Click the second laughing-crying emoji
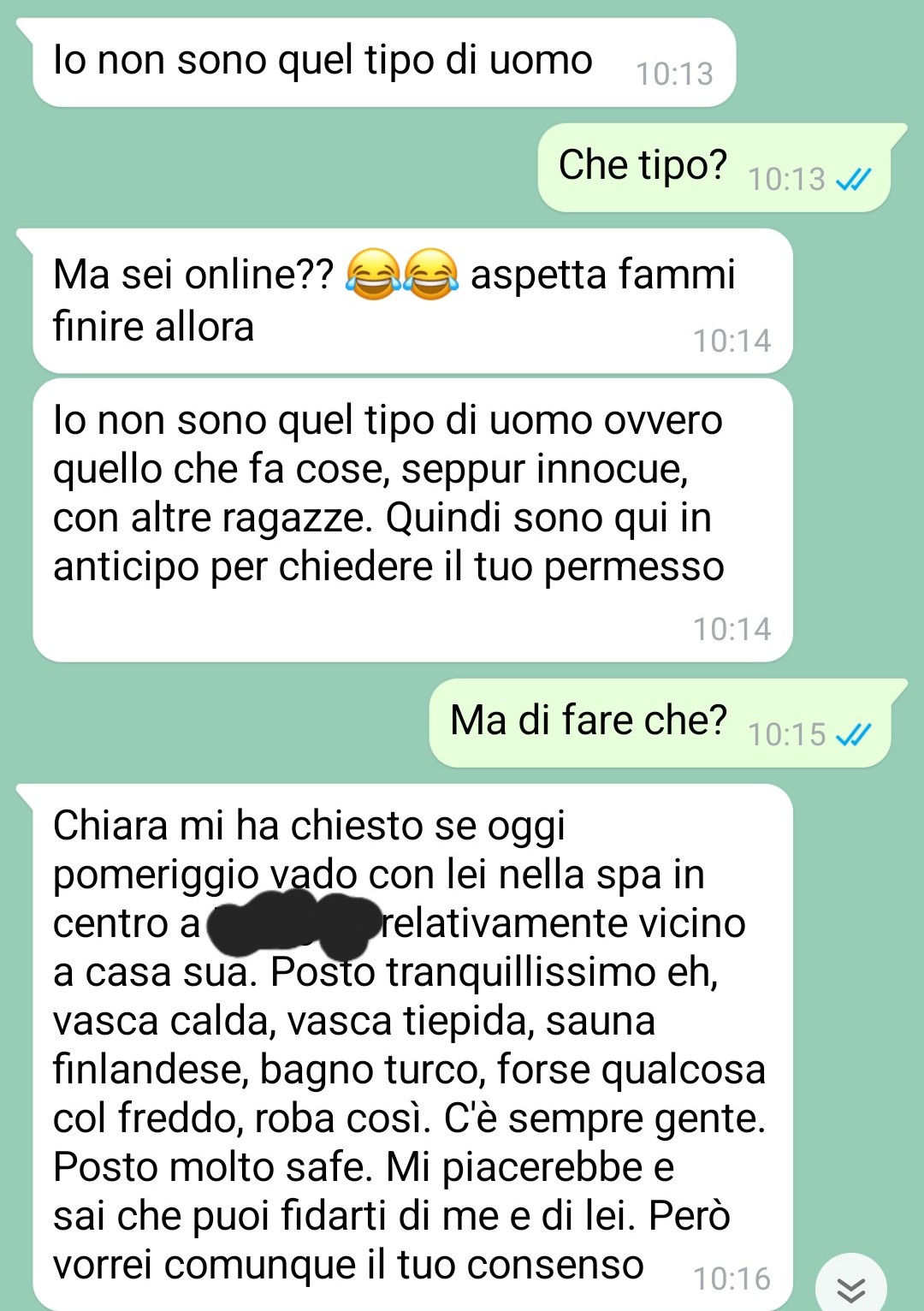This screenshot has height=1311, width=924. coord(430,274)
